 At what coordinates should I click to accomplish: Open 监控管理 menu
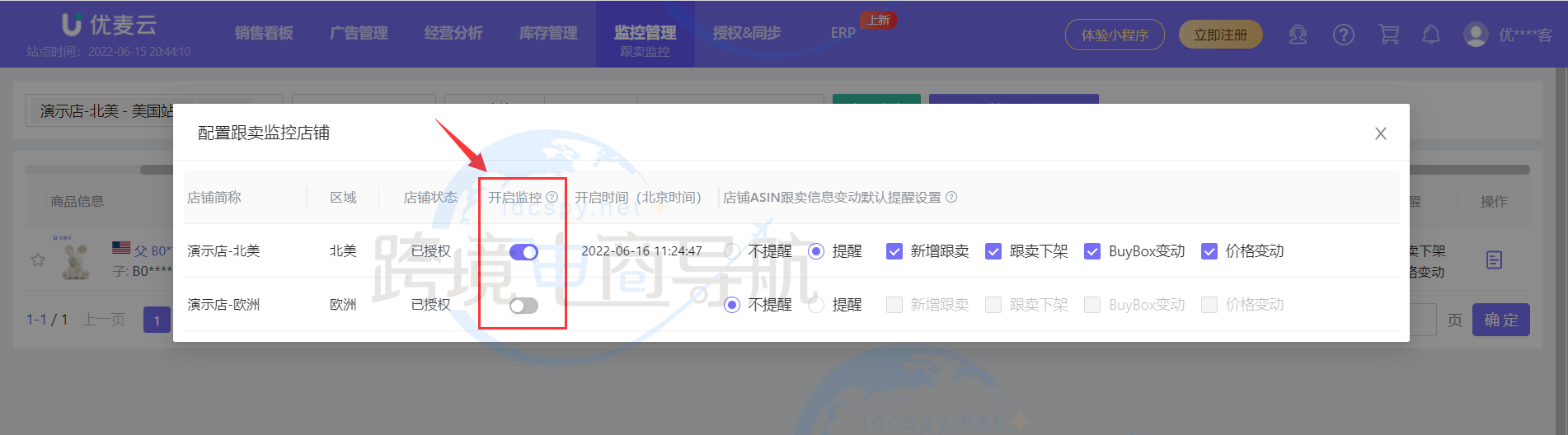click(x=645, y=33)
